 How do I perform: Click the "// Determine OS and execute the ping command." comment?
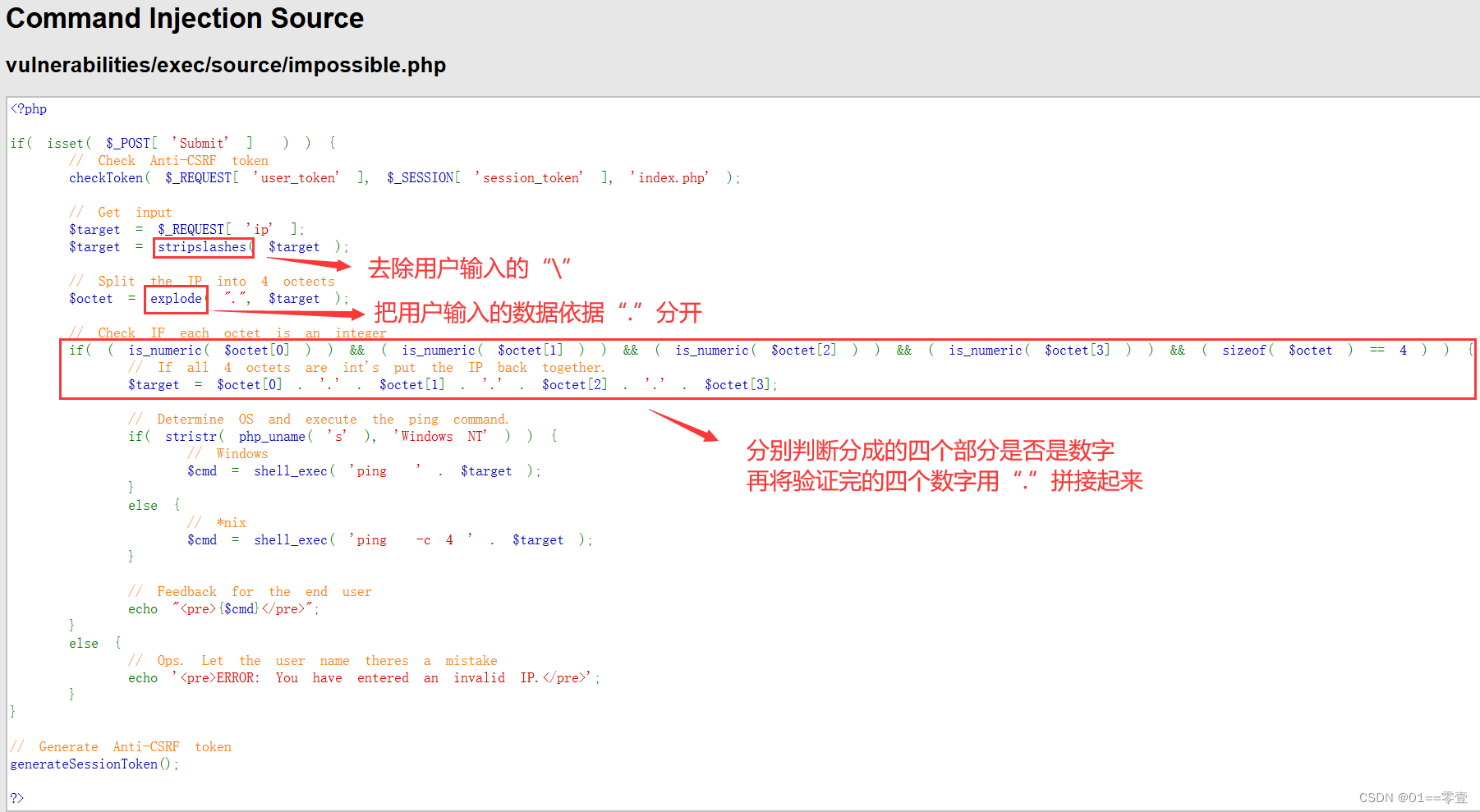coord(319,420)
